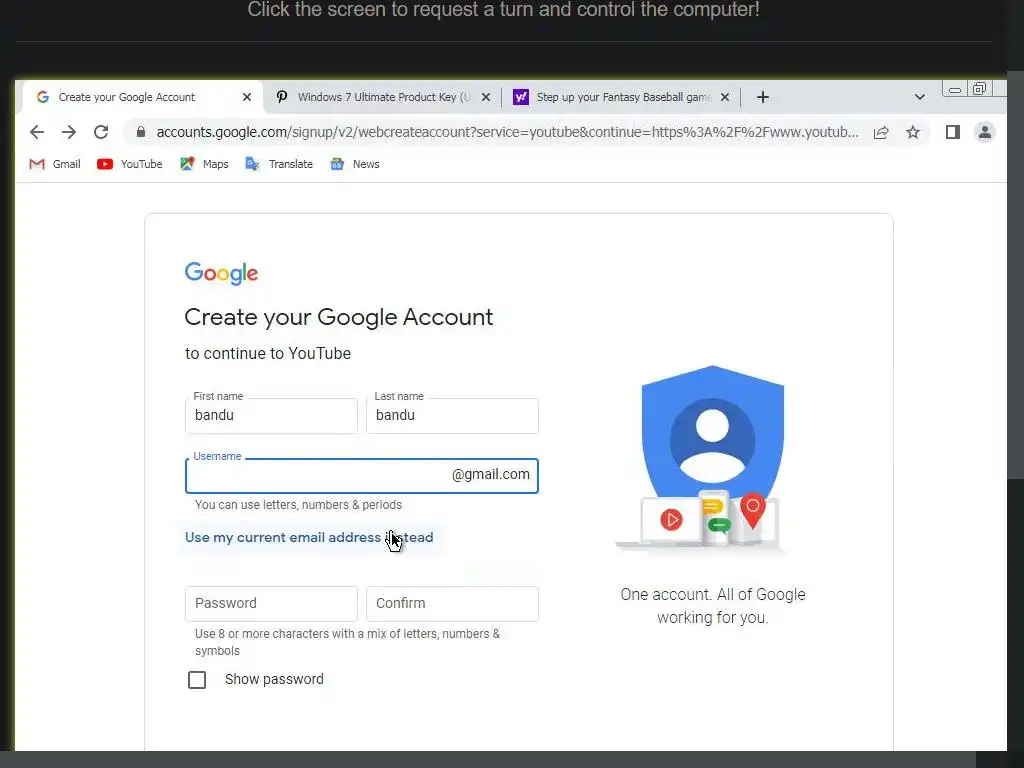The width and height of the screenshot is (1024, 768).
Task: Open the Chrome profile avatar icon
Action: coord(985,133)
